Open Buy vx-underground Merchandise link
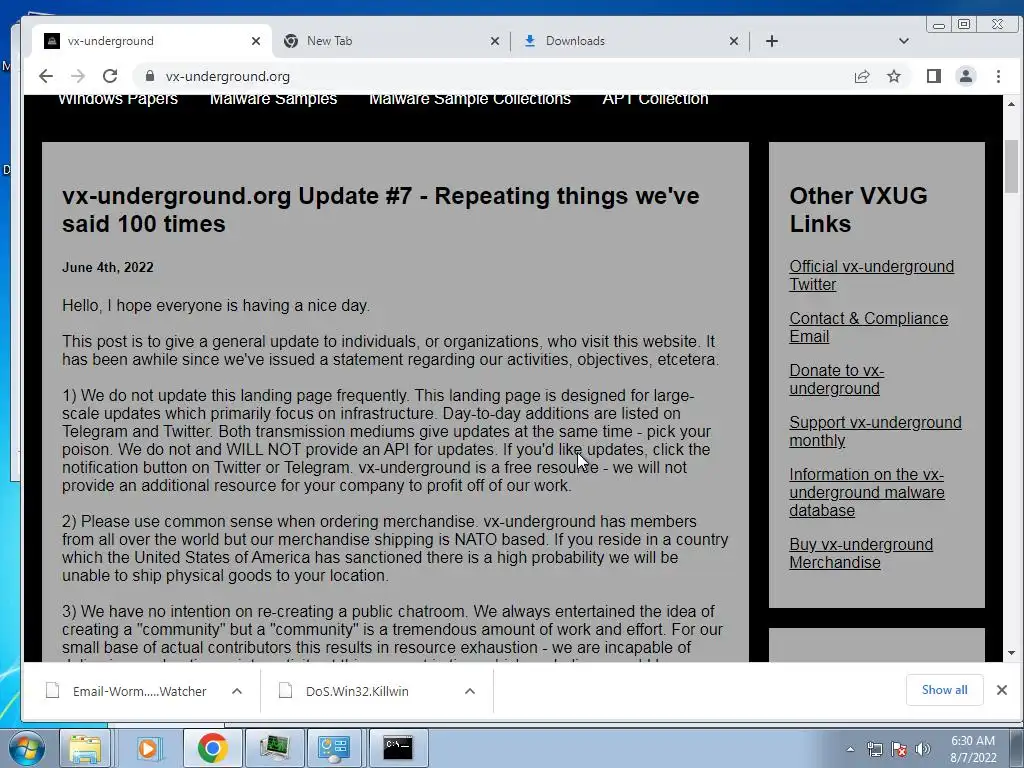 pyautogui.click(x=861, y=553)
